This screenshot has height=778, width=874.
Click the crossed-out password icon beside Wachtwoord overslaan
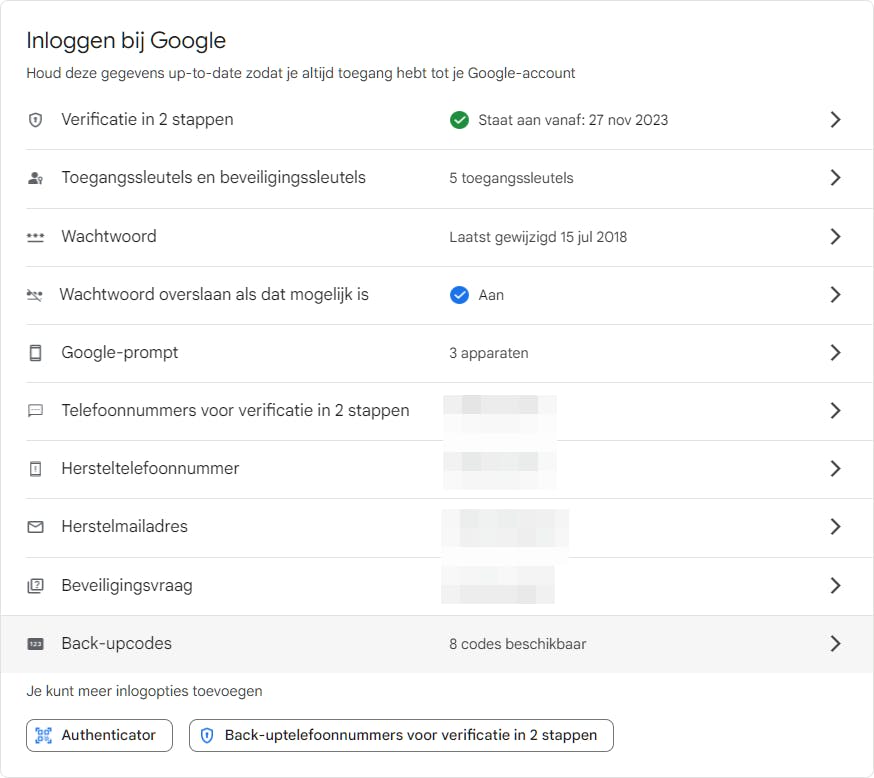click(36, 295)
